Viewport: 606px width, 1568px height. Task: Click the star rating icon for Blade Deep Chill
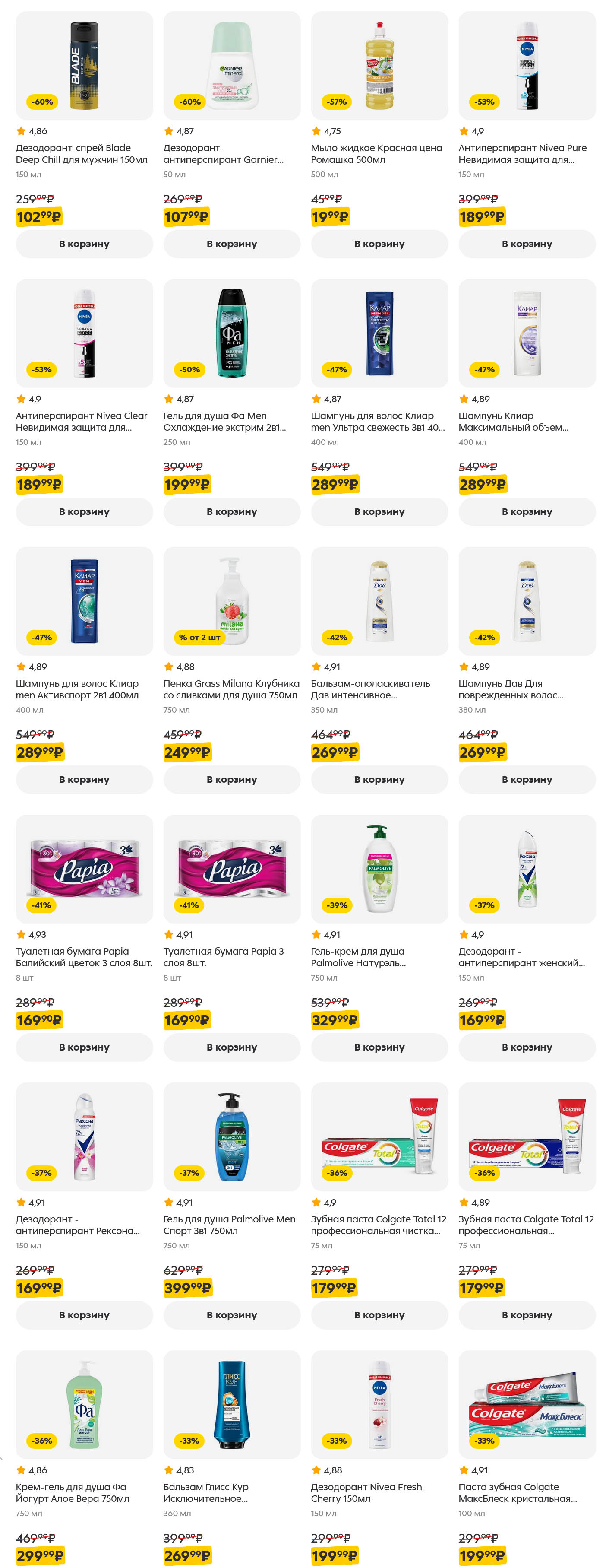(x=21, y=131)
